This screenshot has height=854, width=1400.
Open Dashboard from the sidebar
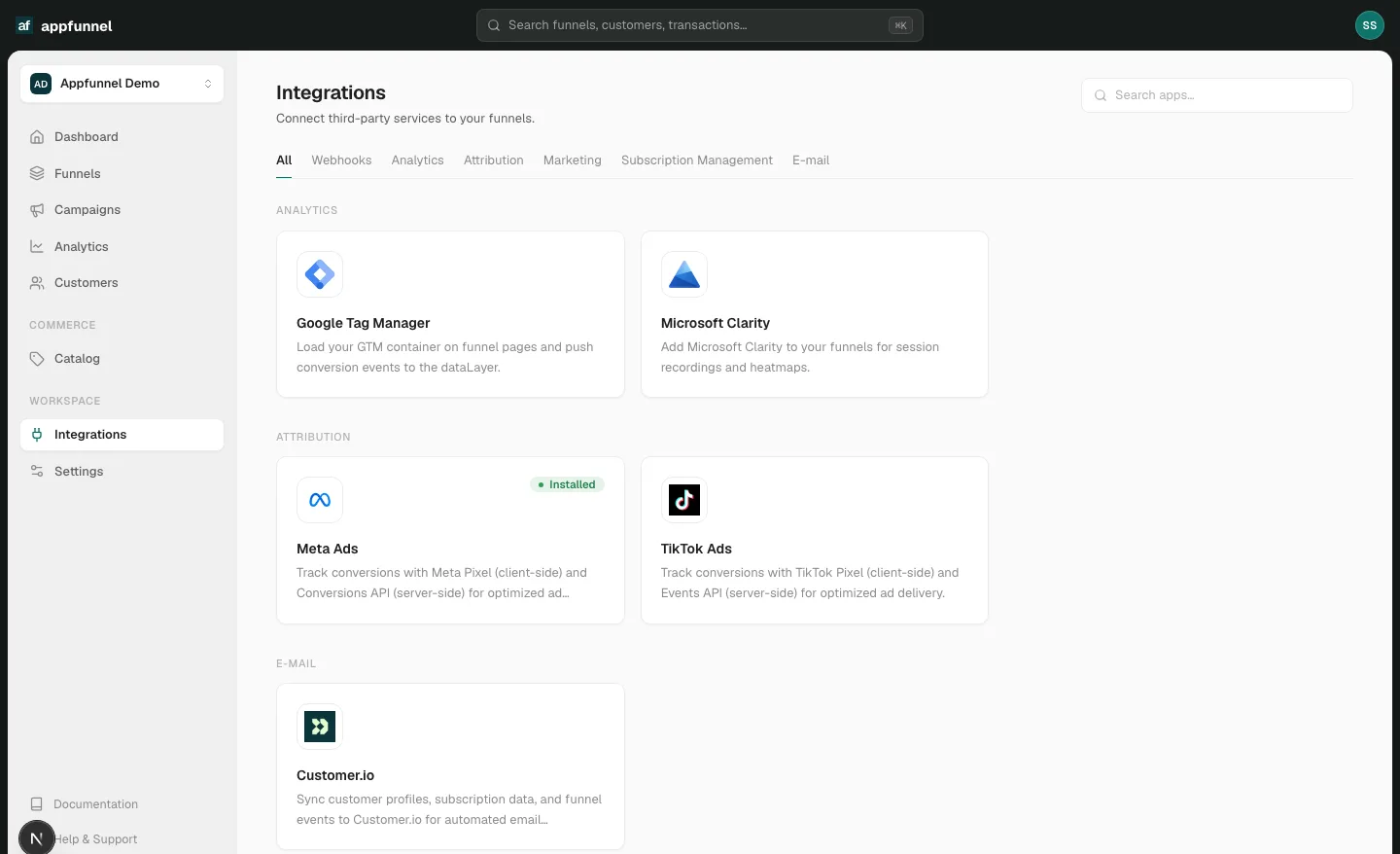coord(122,137)
